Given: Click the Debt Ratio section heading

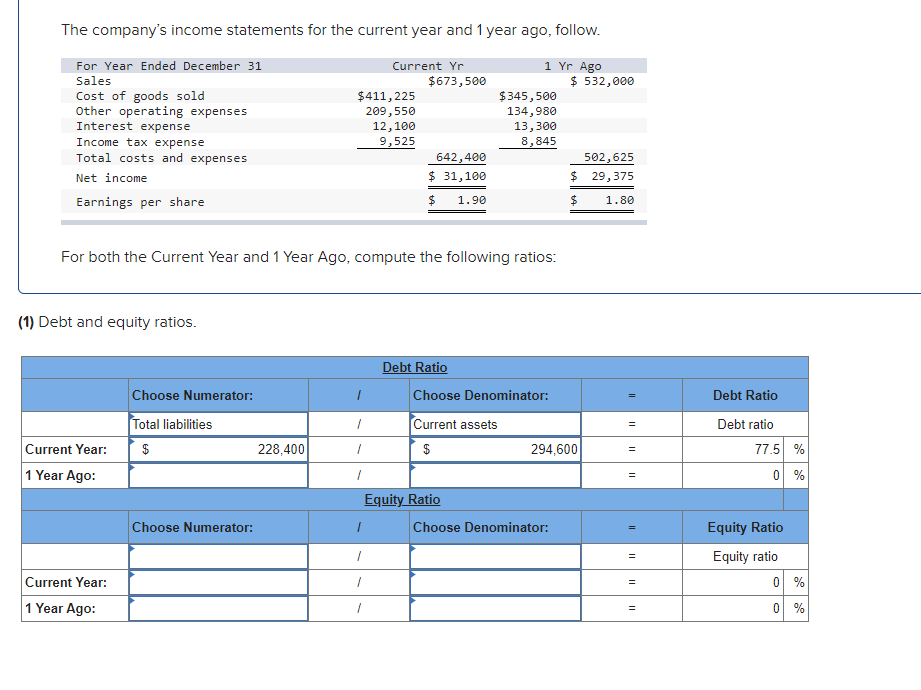Looking at the screenshot, I should pos(415,367).
